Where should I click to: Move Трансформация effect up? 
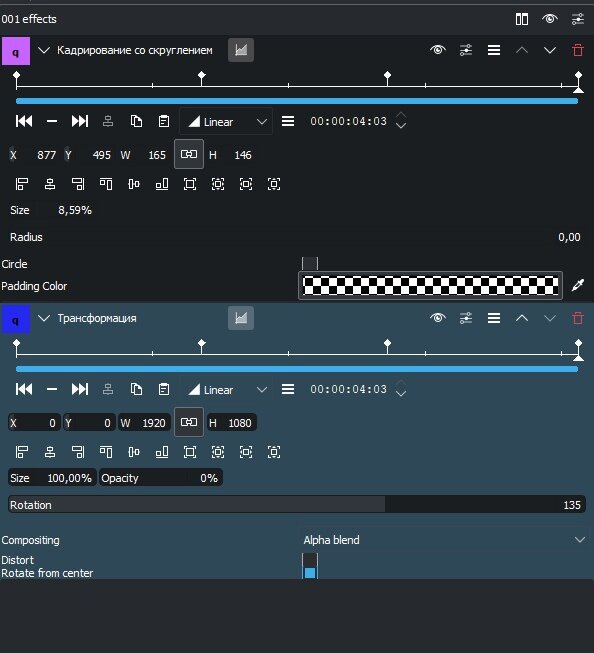[522, 319]
